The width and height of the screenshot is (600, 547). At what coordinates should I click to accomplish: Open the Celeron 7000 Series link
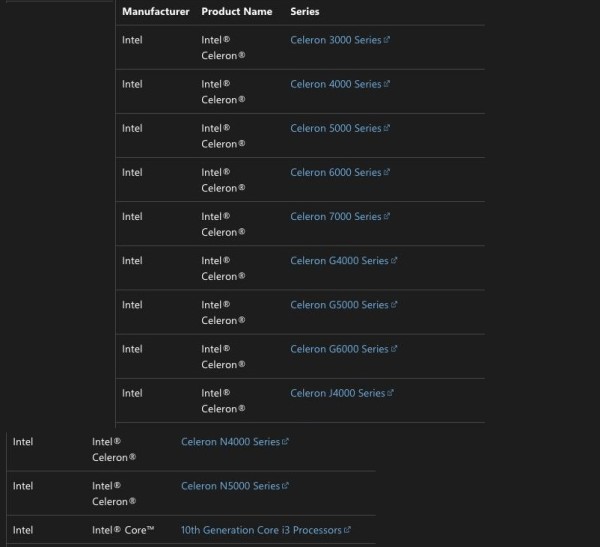tap(336, 217)
